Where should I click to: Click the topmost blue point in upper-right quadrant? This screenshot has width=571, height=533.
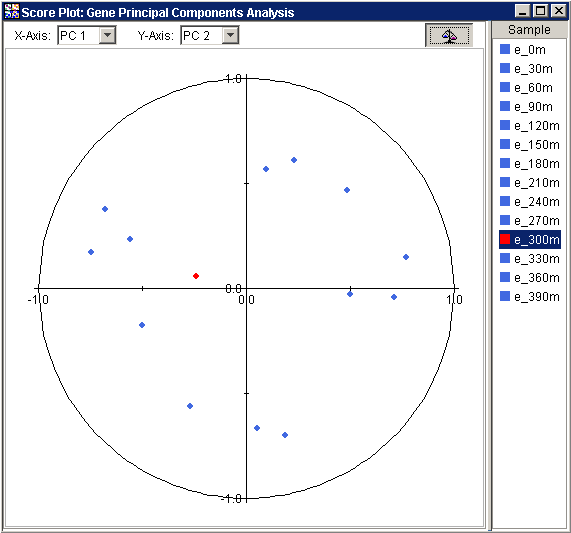click(x=294, y=160)
